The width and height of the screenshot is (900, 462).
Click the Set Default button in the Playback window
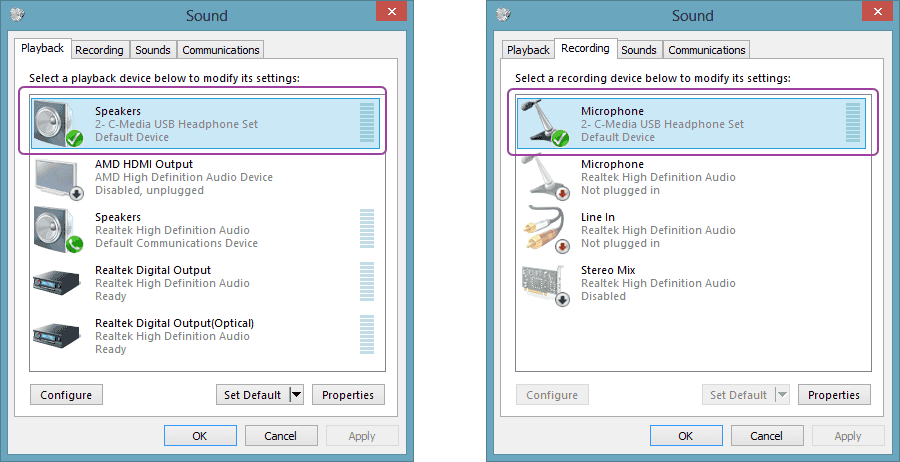(252, 395)
